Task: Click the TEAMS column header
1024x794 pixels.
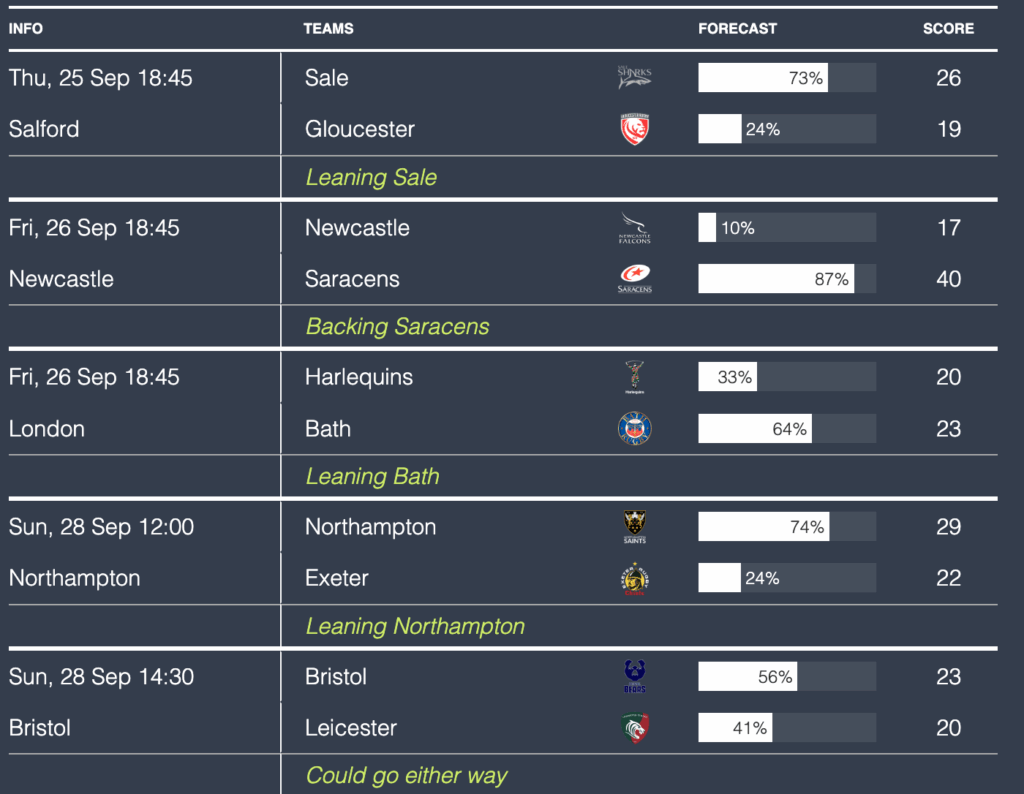Action: click(328, 29)
